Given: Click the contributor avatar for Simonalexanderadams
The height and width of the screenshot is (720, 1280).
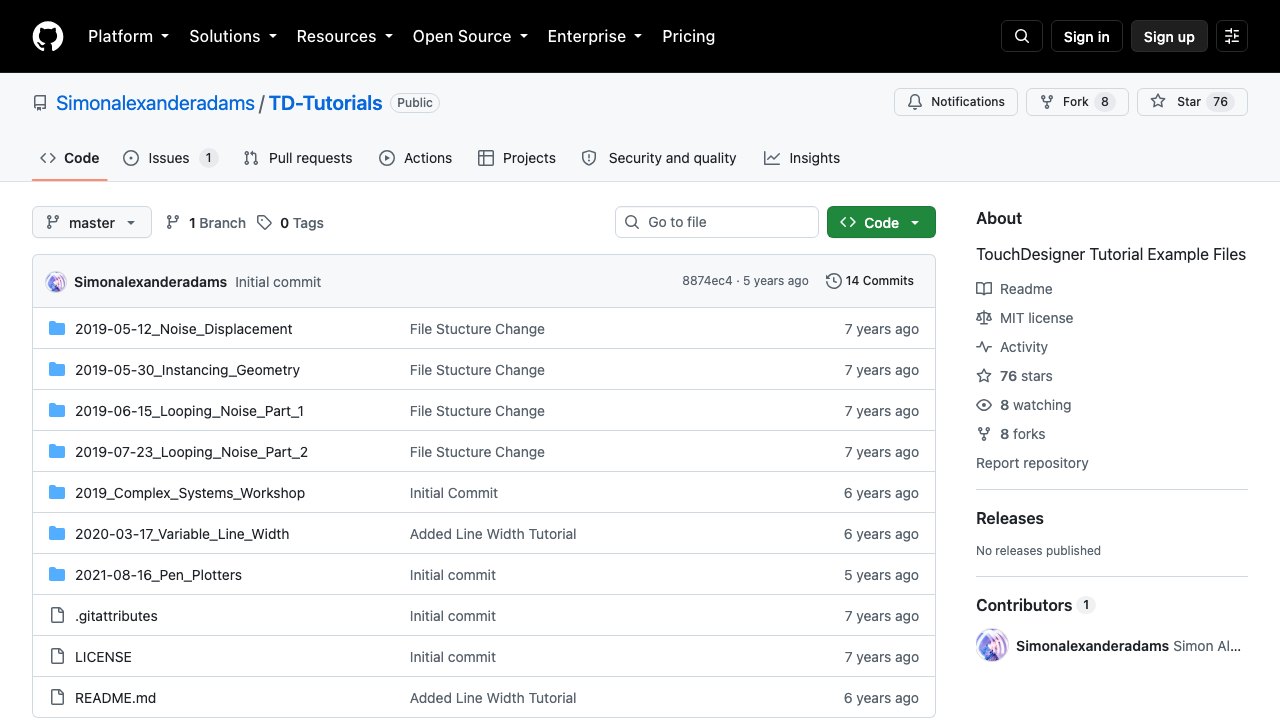Looking at the screenshot, I should pos(992,646).
